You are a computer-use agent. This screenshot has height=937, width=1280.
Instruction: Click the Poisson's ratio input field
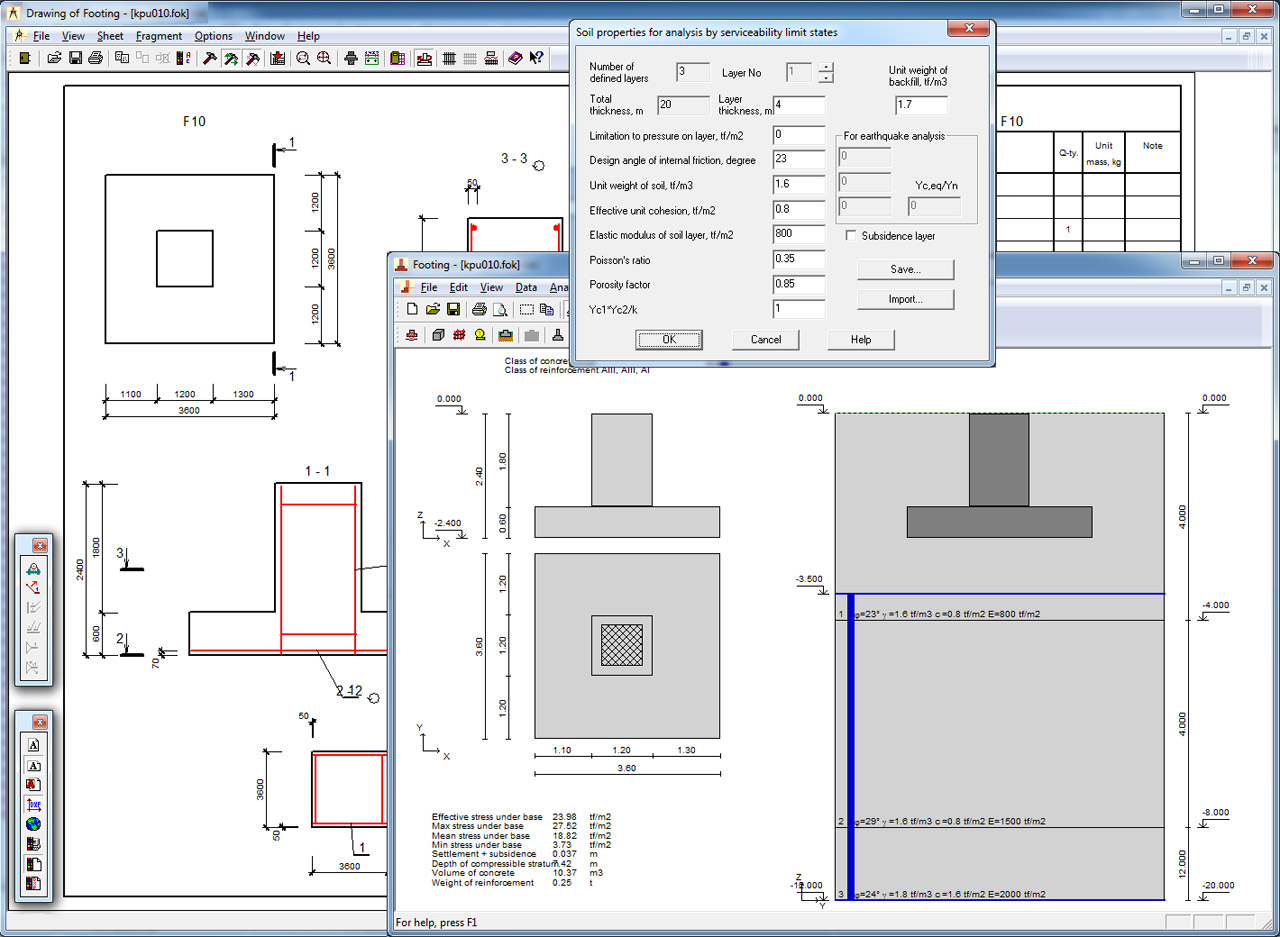(799, 260)
